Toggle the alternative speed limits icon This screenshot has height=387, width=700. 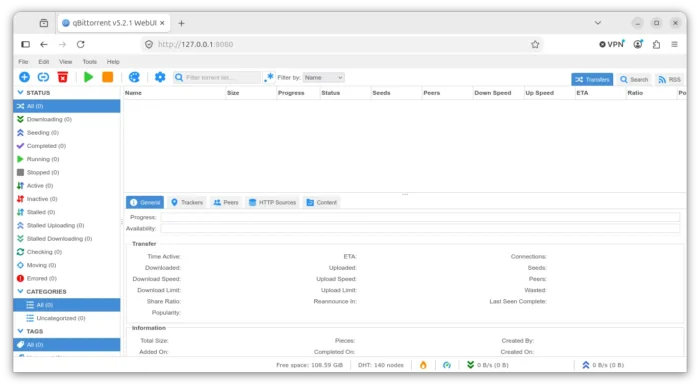pyautogui.click(x=447, y=365)
